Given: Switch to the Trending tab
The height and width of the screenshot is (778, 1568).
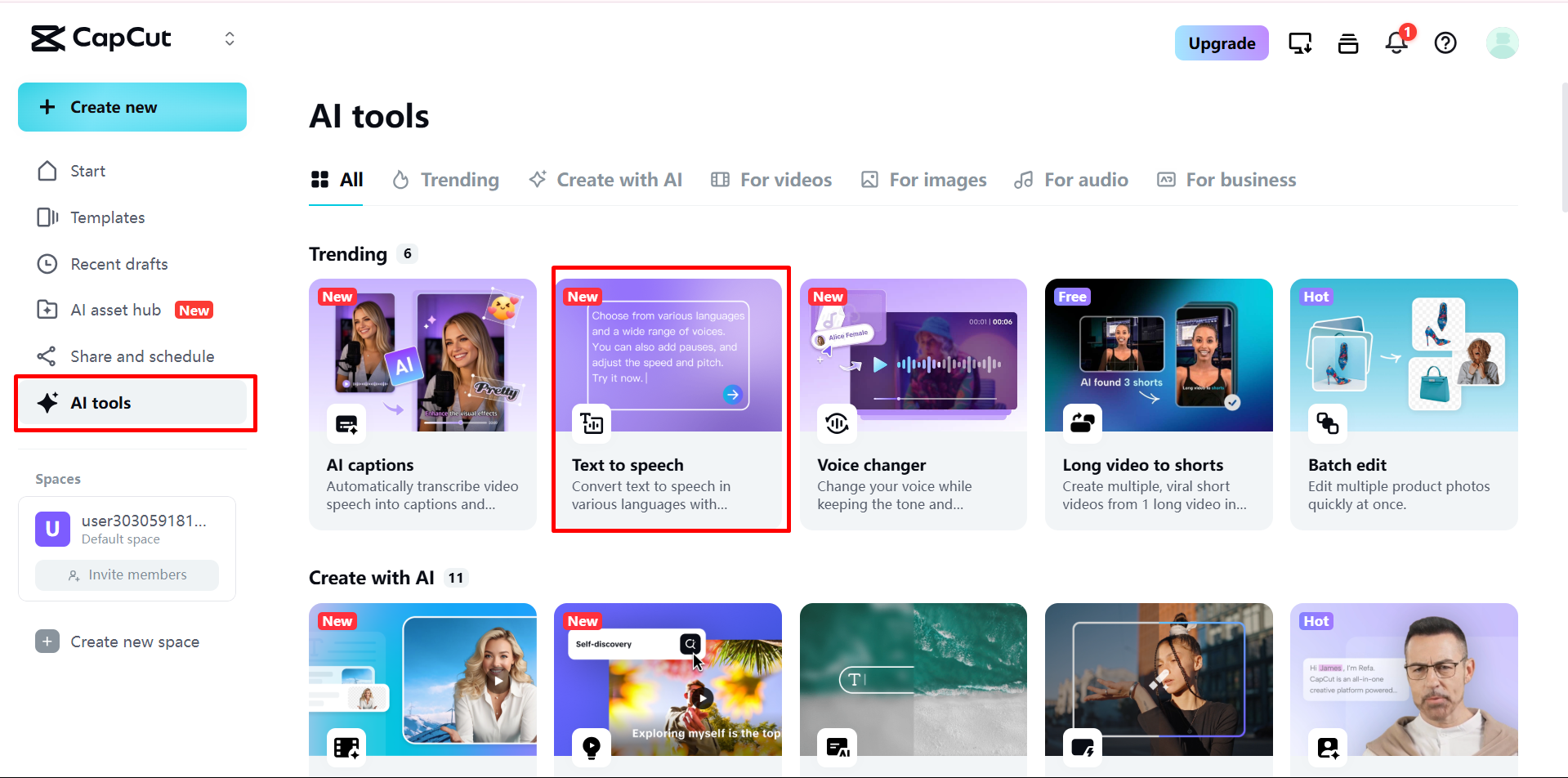Looking at the screenshot, I should tap(445, 180).
